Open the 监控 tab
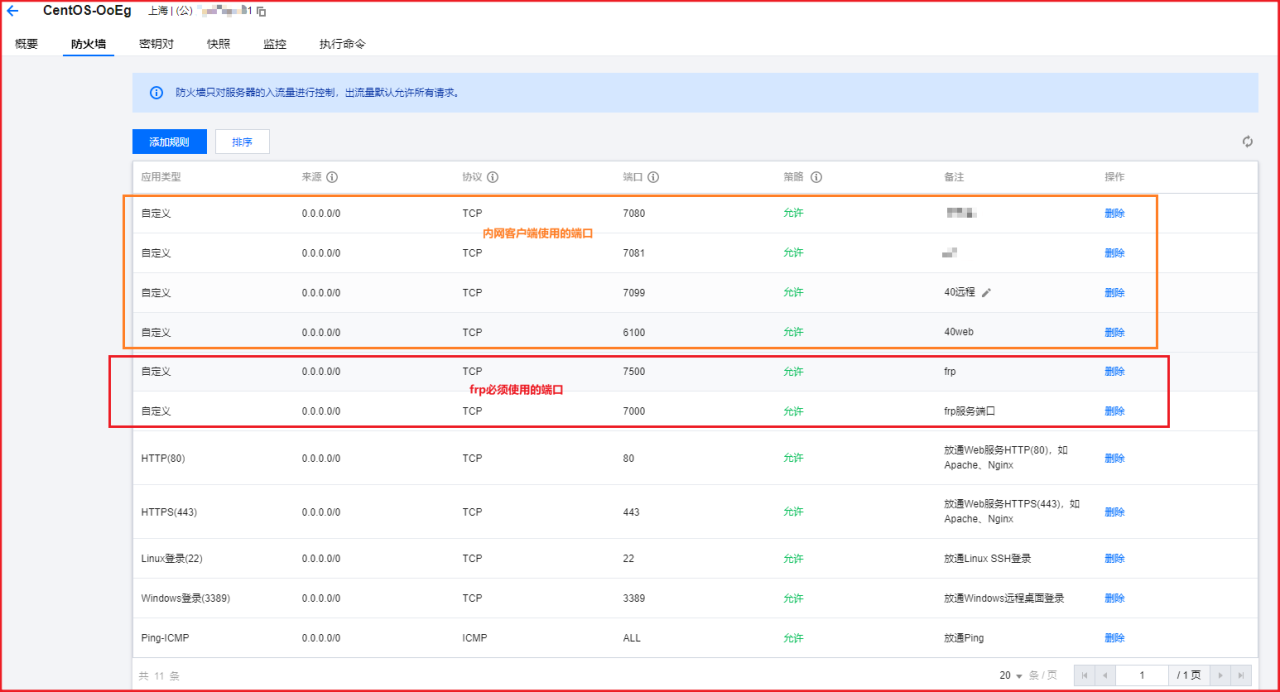The height and width of the screenshot is (692, 1280). point(274,44)
